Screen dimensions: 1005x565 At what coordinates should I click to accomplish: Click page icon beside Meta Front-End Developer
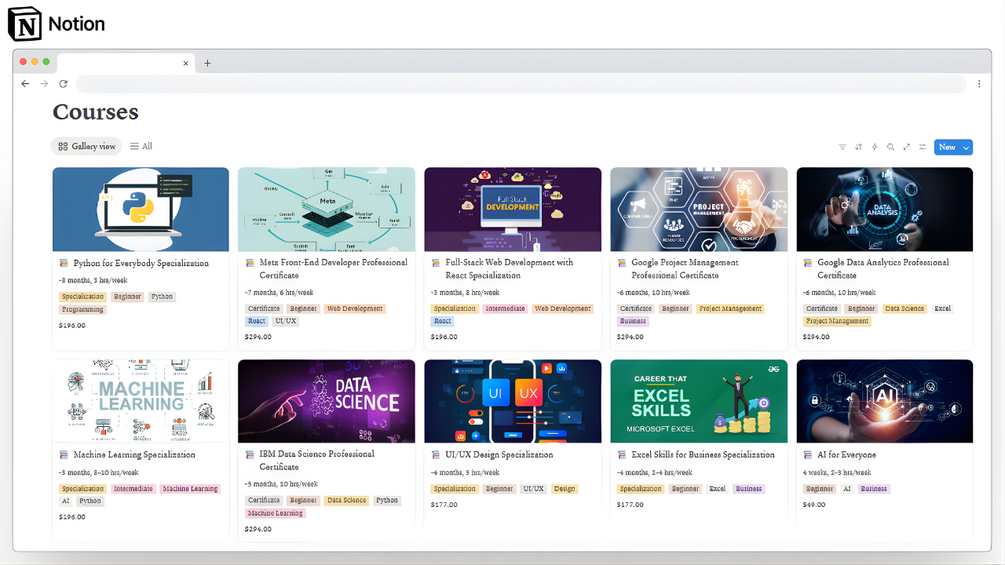pos(249,263)
